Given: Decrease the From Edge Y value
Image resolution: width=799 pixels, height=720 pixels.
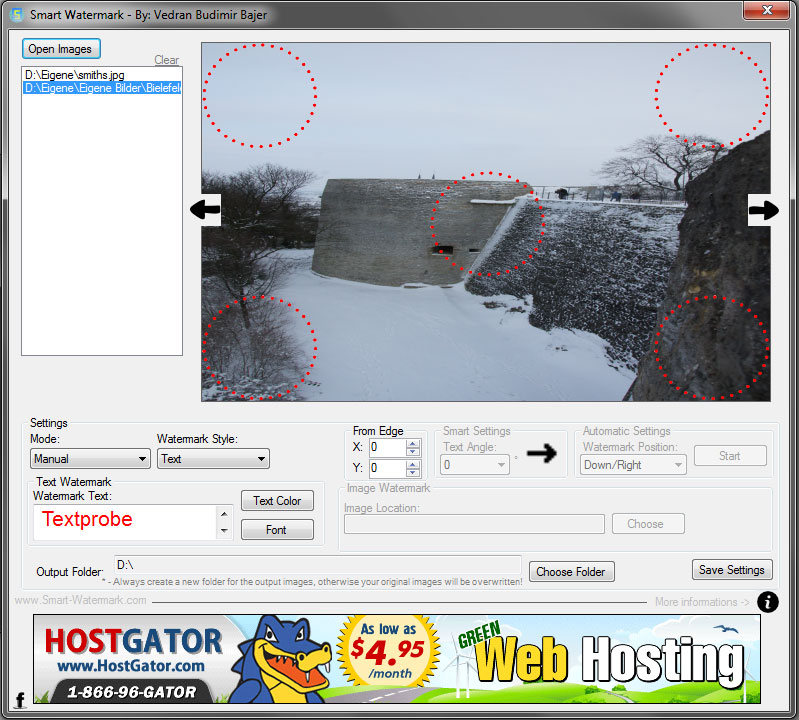Looking at the screenshot, I should pos(413,472).
